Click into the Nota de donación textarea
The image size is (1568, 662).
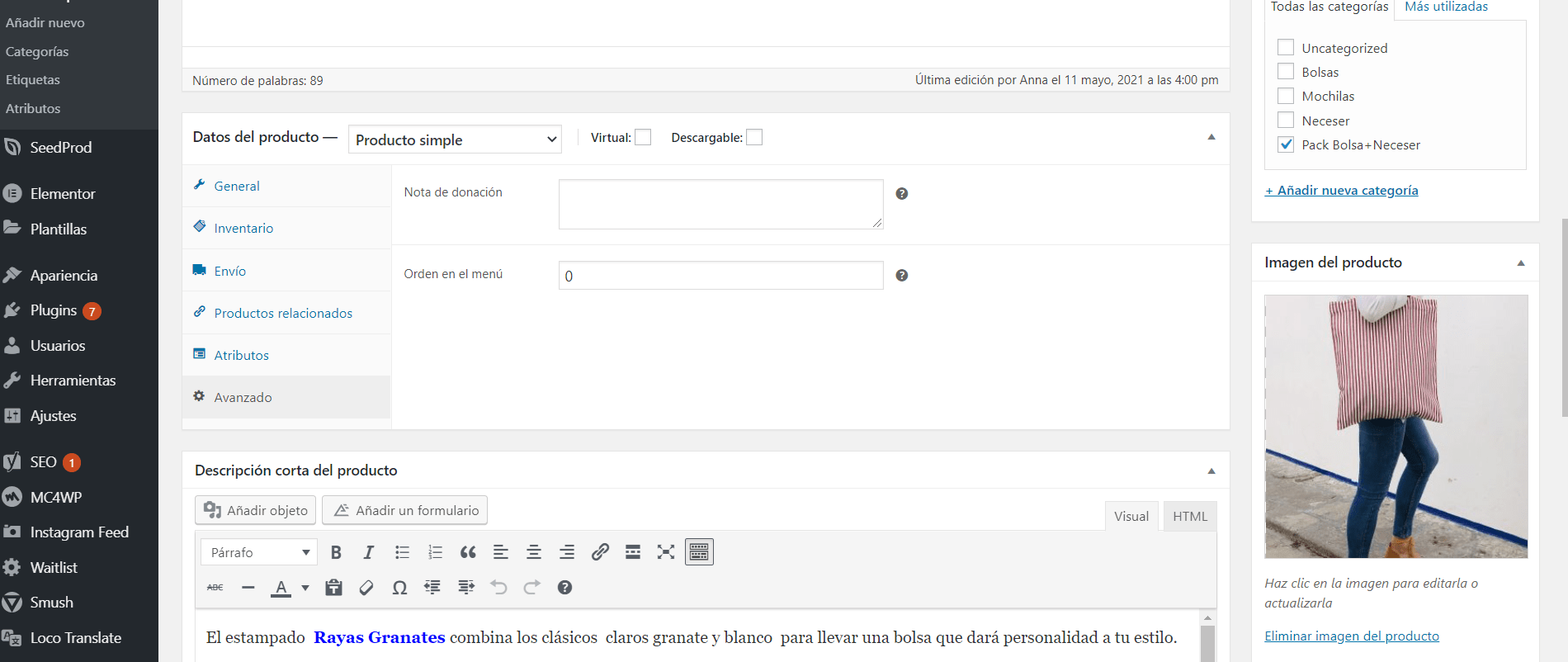(x=721, y=204)
